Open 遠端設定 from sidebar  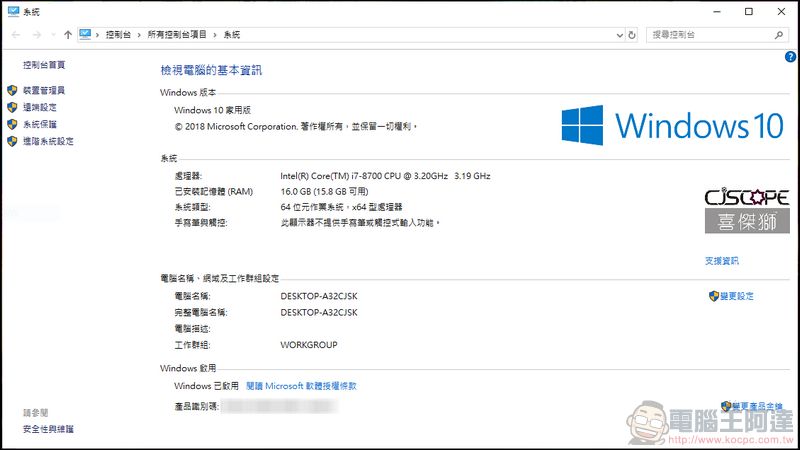point(40,107)
